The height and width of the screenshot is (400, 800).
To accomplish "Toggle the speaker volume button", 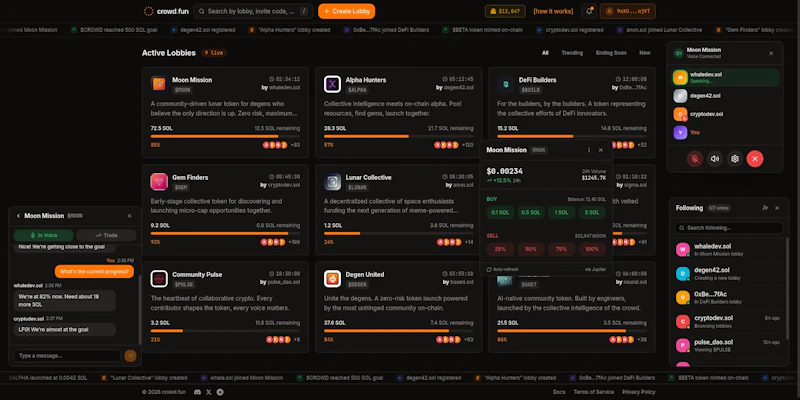I will pyautogui.click(x=715, y=159).
